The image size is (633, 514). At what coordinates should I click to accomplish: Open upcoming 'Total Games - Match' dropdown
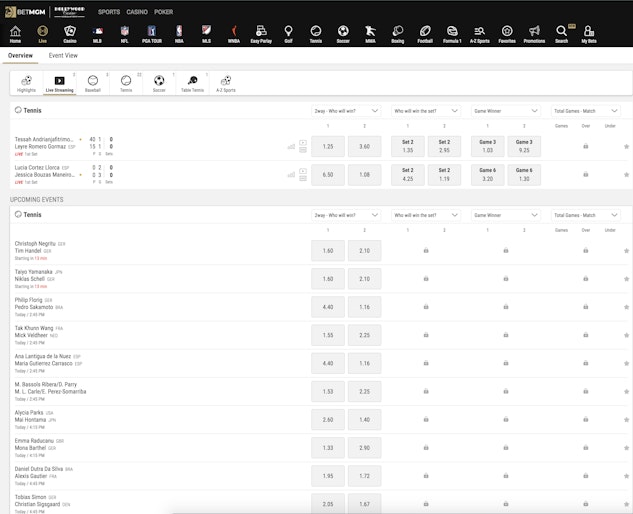coord(586,215)
